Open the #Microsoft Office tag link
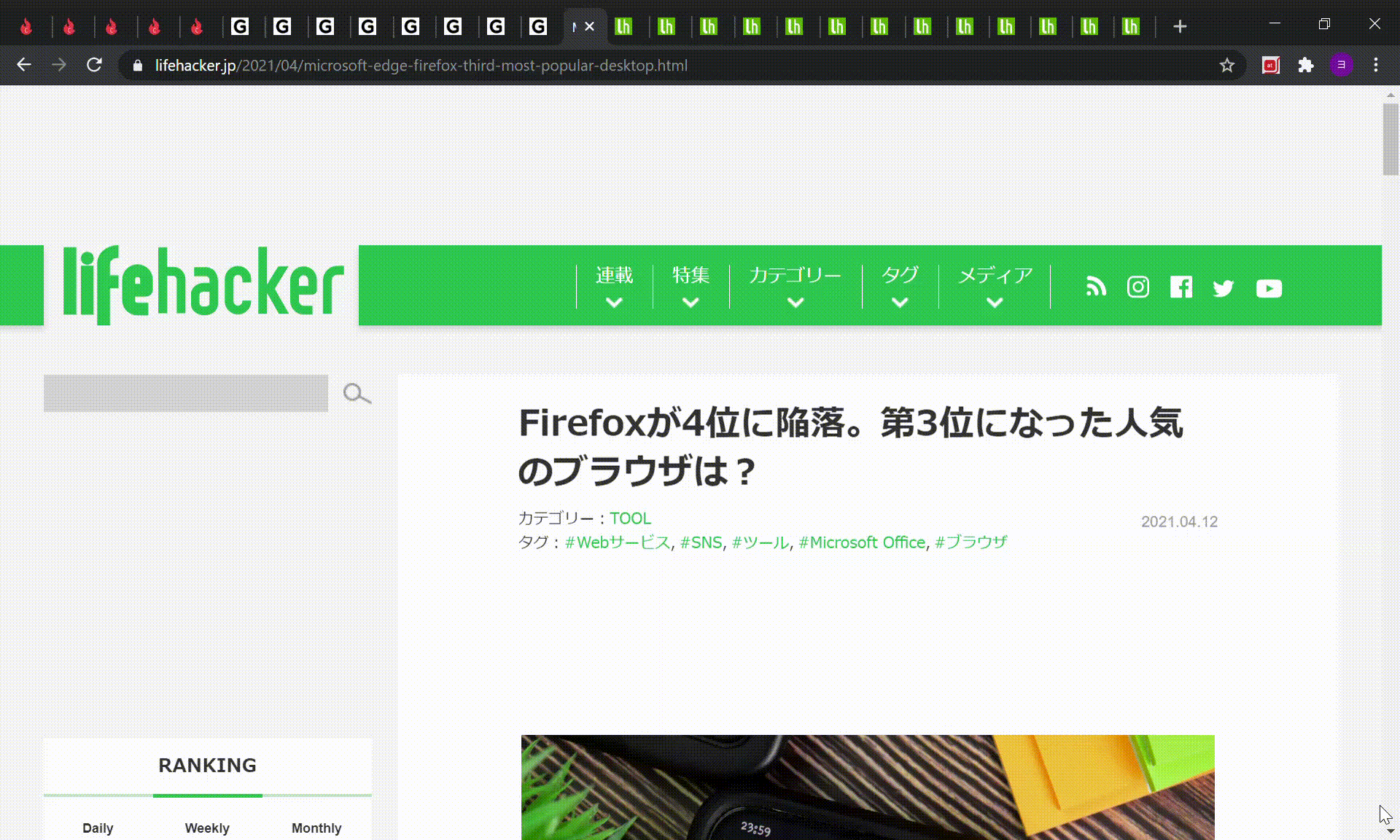1400x840 pixels. coord(862,542)
